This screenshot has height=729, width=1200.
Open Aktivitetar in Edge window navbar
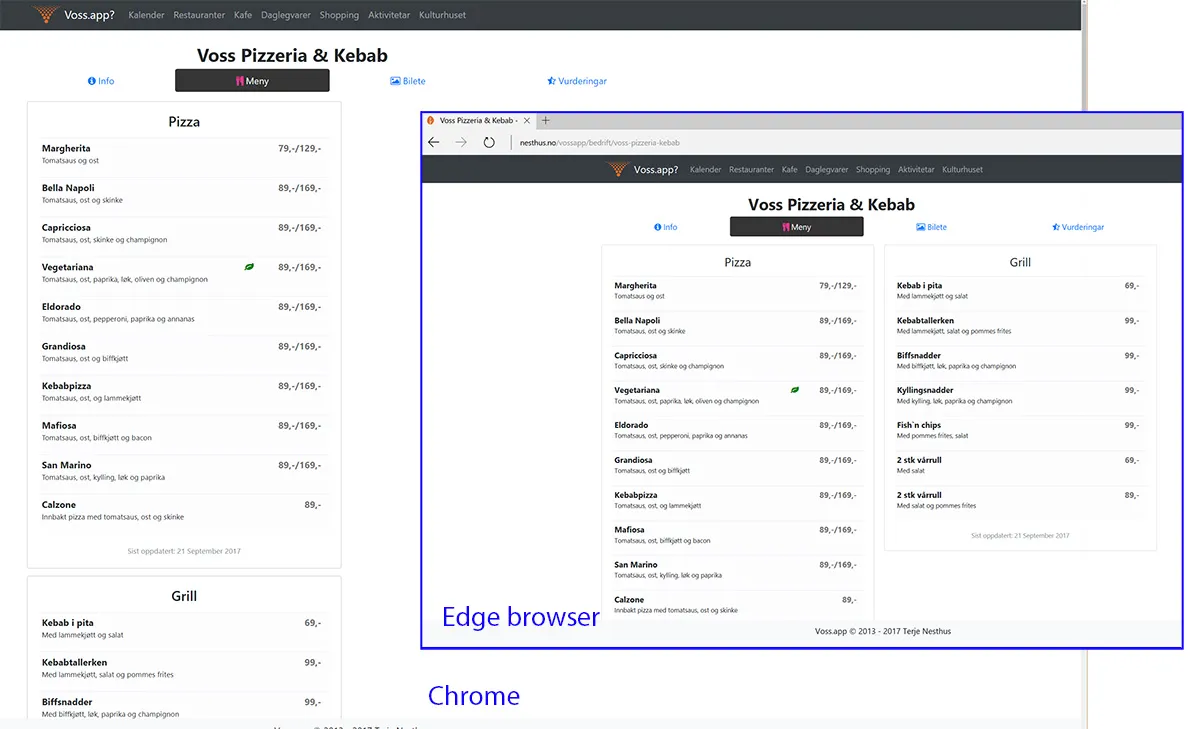[x=916, y=170]
